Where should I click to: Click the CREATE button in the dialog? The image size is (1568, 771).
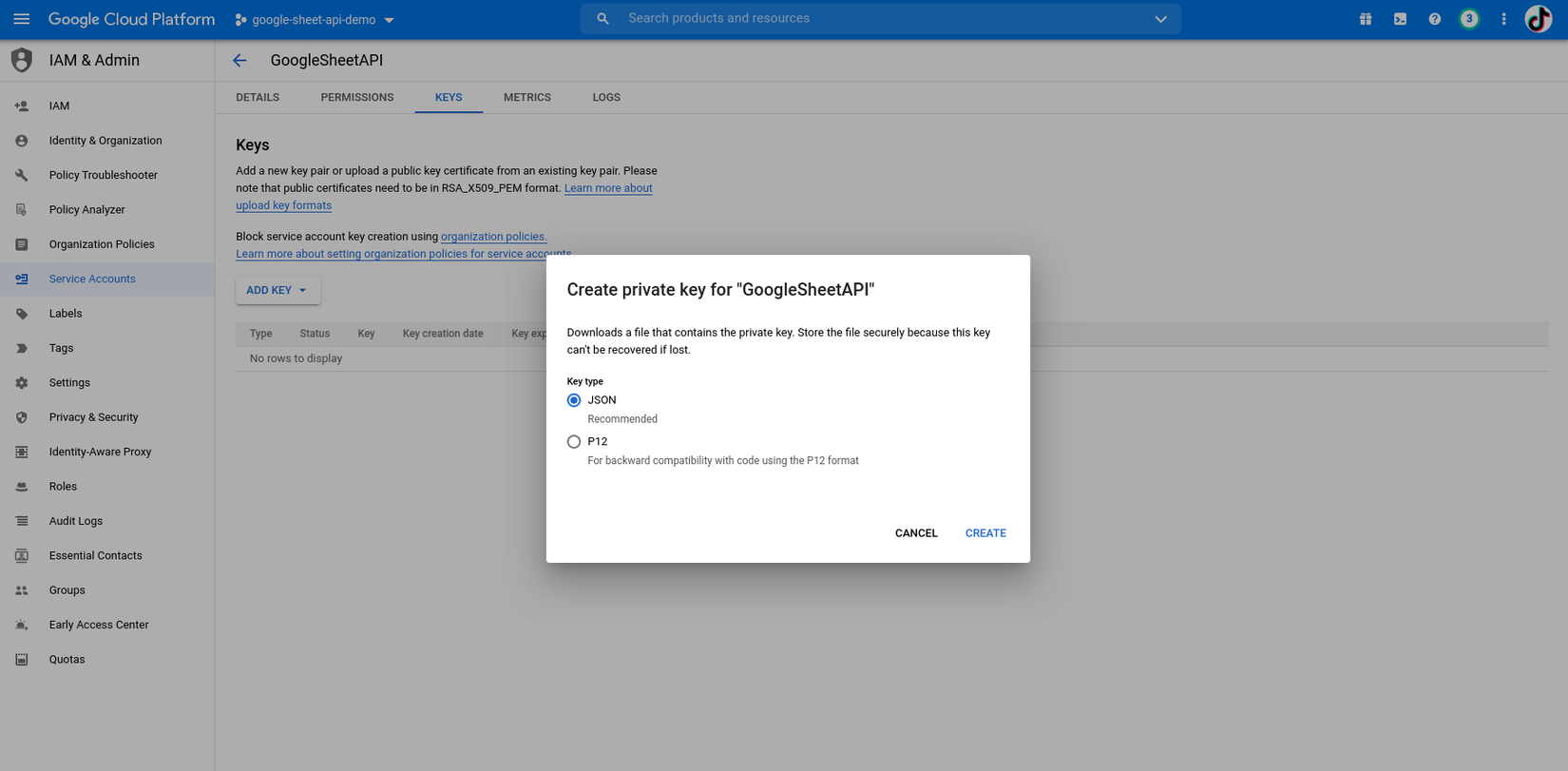tap(985, 533)
